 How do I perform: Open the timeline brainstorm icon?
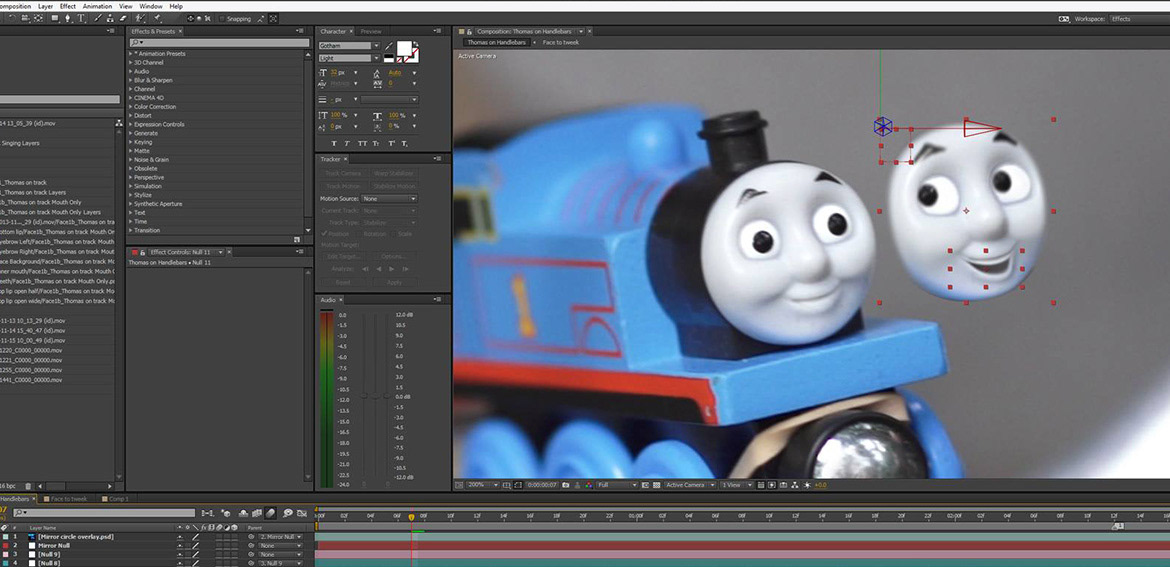(288, 513)
